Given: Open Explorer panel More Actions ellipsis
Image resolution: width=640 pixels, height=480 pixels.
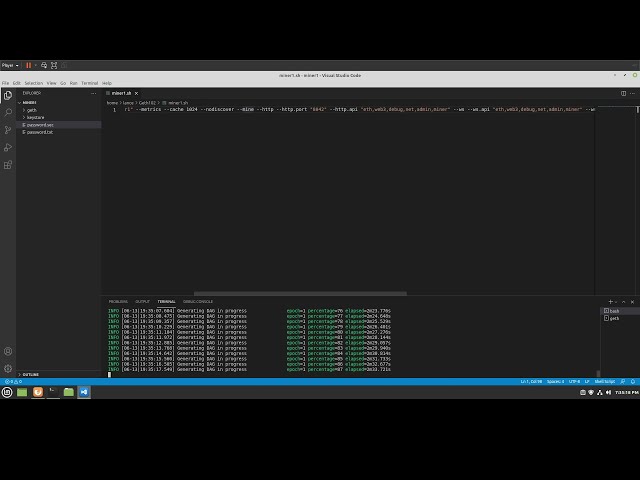Looking at the screenshot, I should tap(93, 93).
